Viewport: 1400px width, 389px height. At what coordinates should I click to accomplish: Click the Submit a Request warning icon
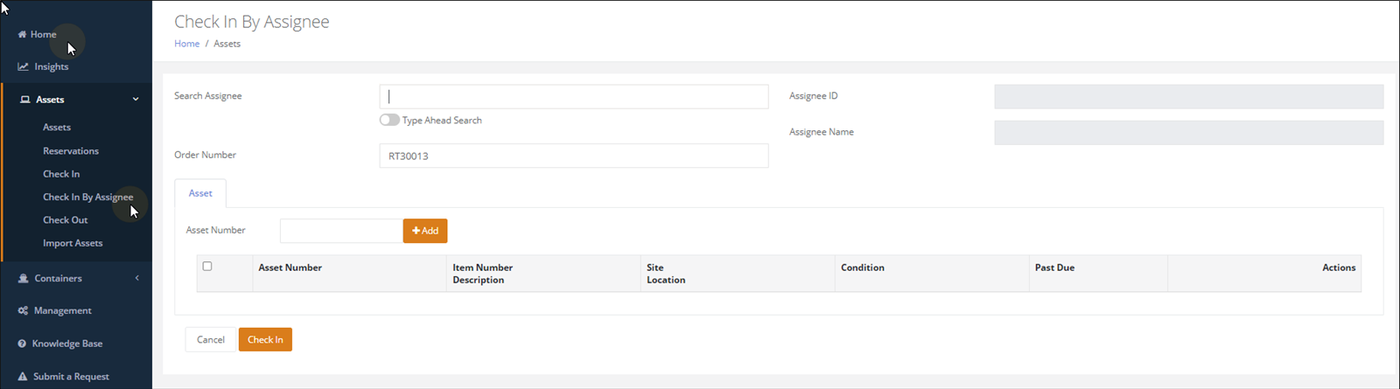(x=22, y=376)
